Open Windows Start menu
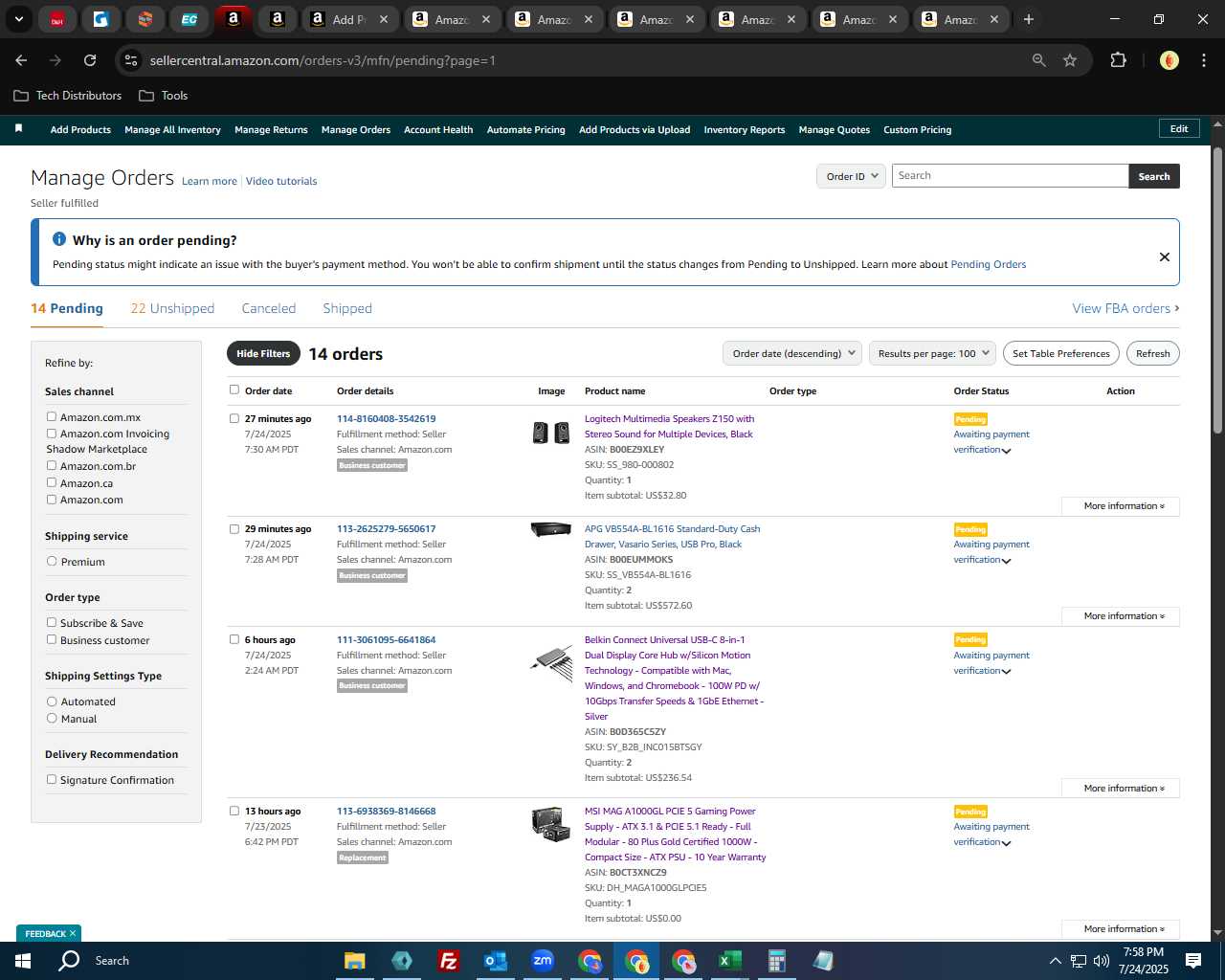 [23, 961]
